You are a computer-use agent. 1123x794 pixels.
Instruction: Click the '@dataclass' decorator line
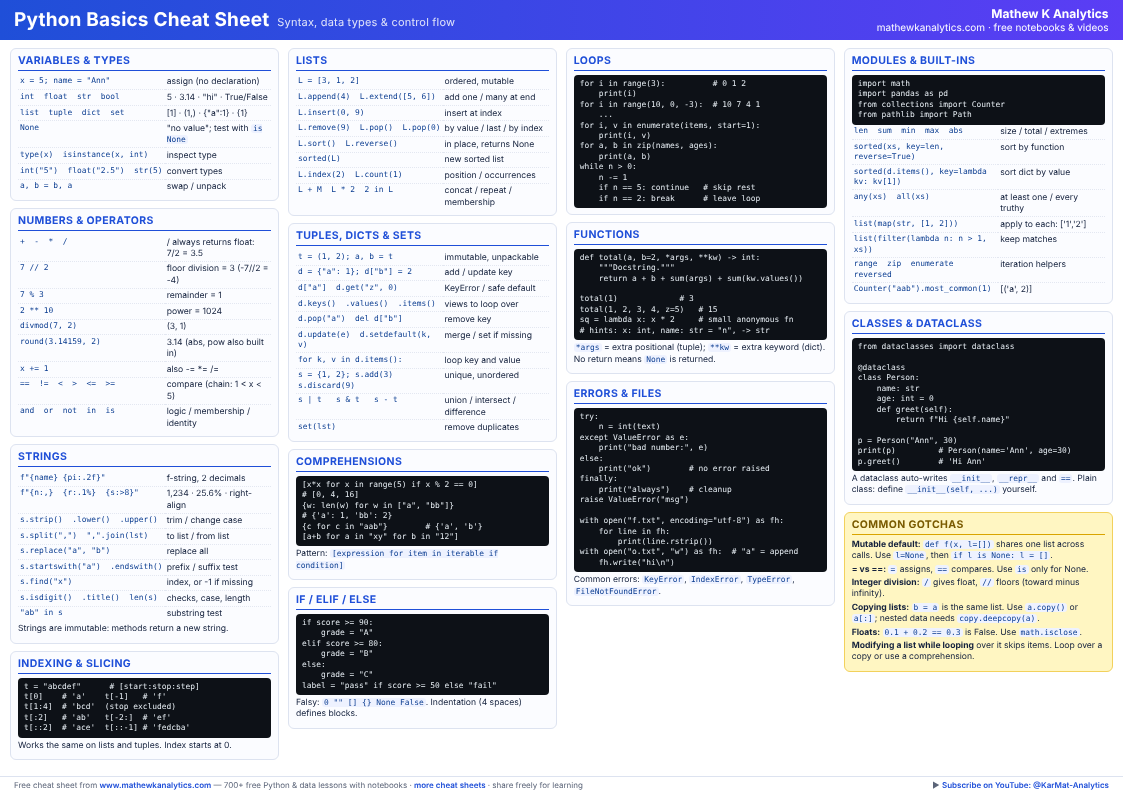tap(881, 367)
